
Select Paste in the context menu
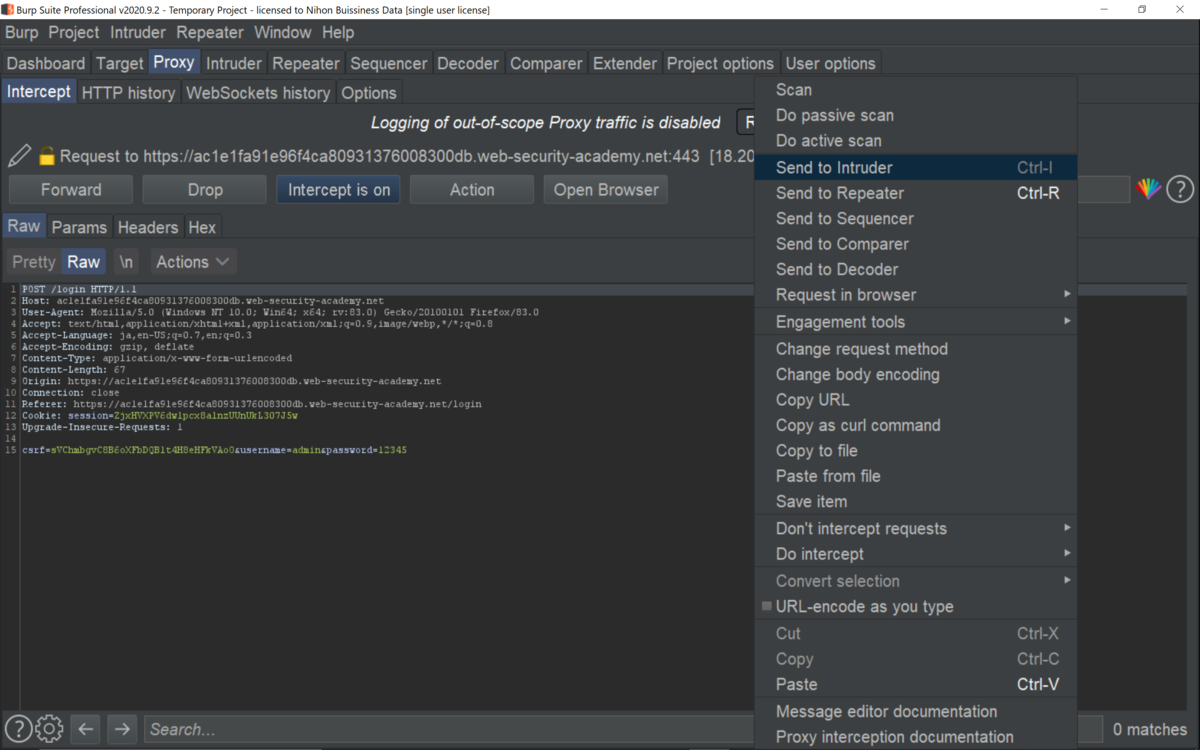916,685
